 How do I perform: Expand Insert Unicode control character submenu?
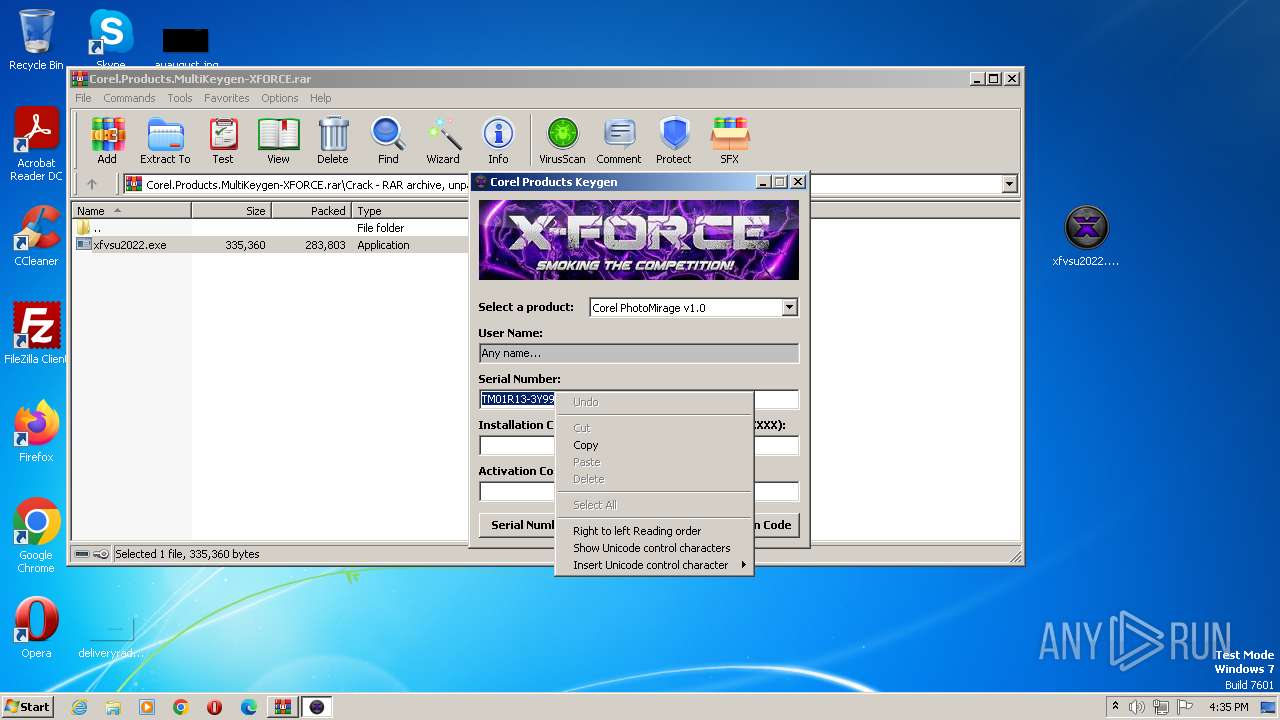pos(653,565)
